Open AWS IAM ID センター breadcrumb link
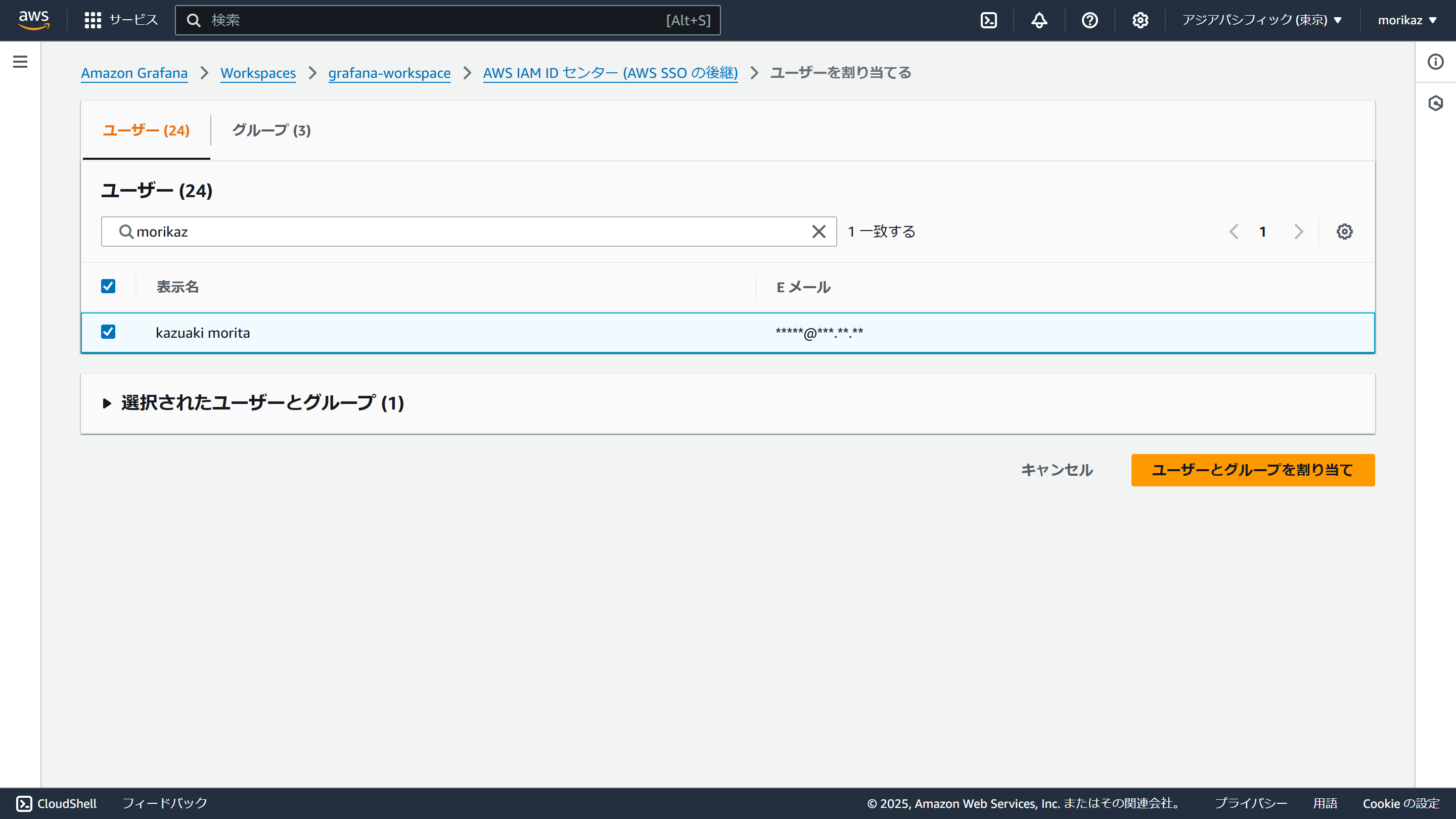 tap(610, 73)
